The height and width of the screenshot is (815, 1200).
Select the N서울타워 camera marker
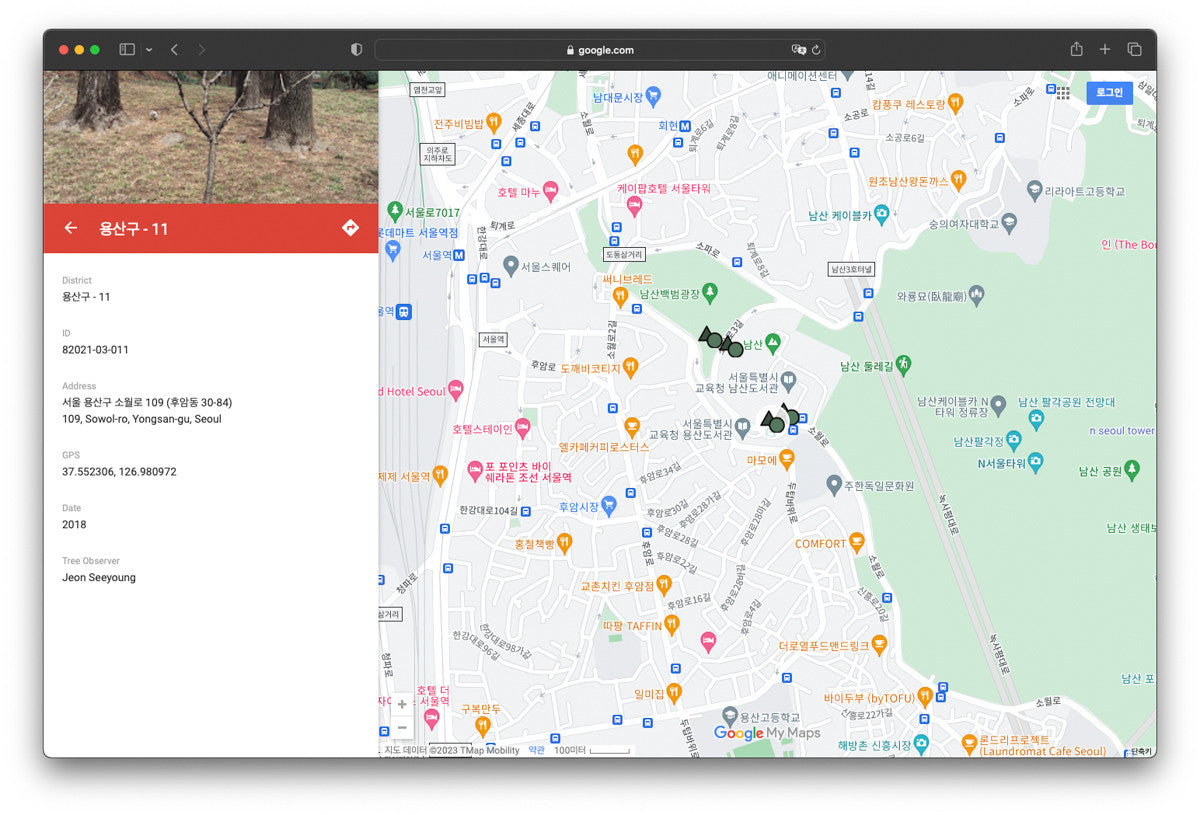point(1036,462)
